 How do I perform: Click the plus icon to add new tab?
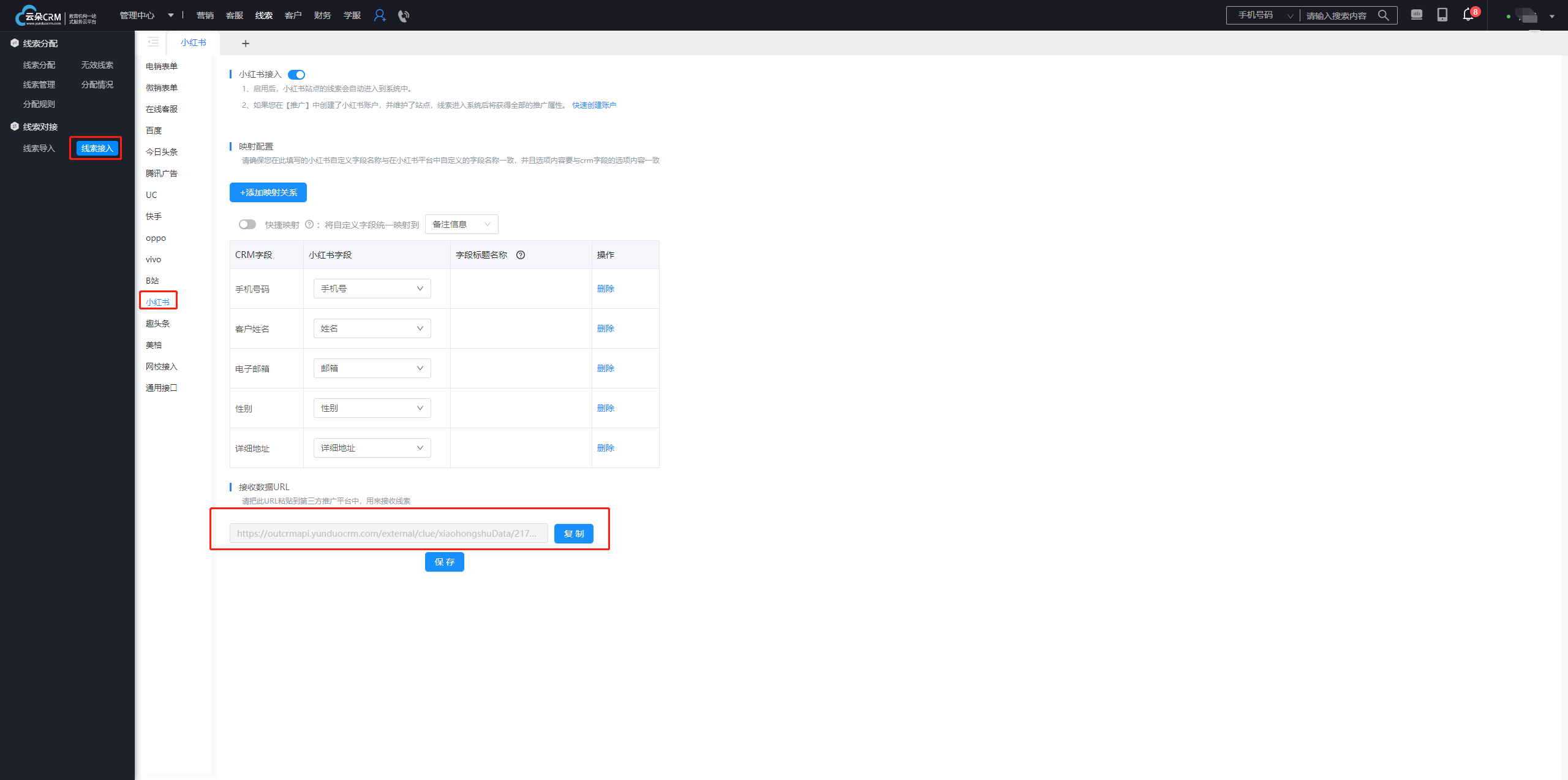coord(246,44)
